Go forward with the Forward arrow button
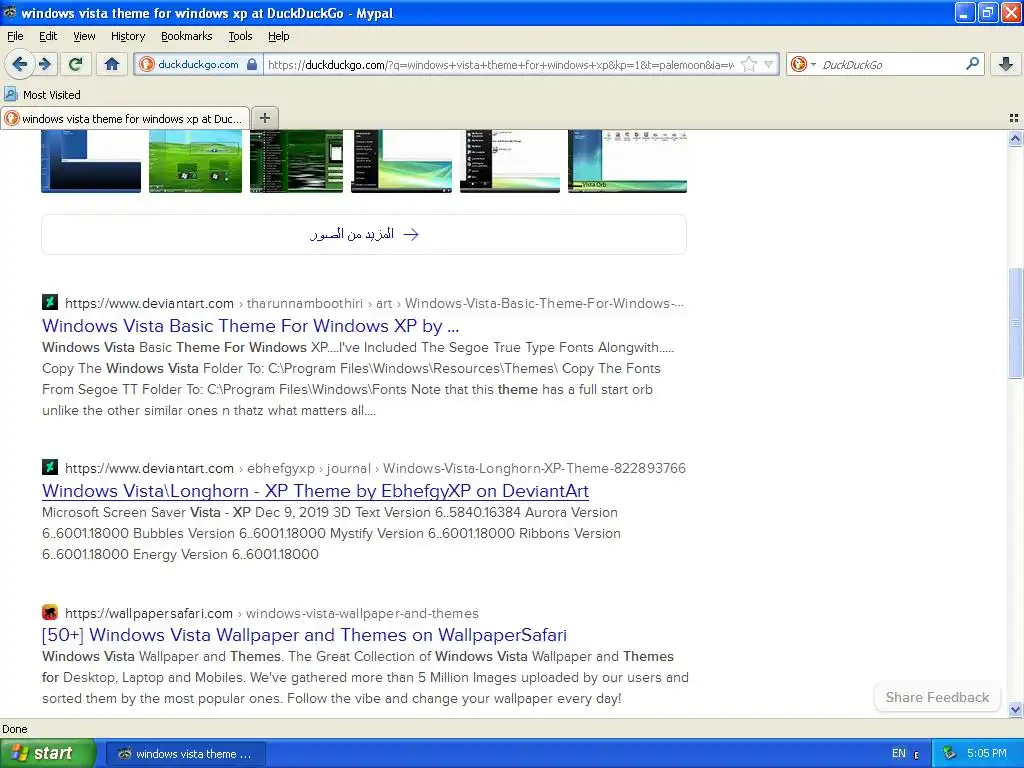 [44, 64]
